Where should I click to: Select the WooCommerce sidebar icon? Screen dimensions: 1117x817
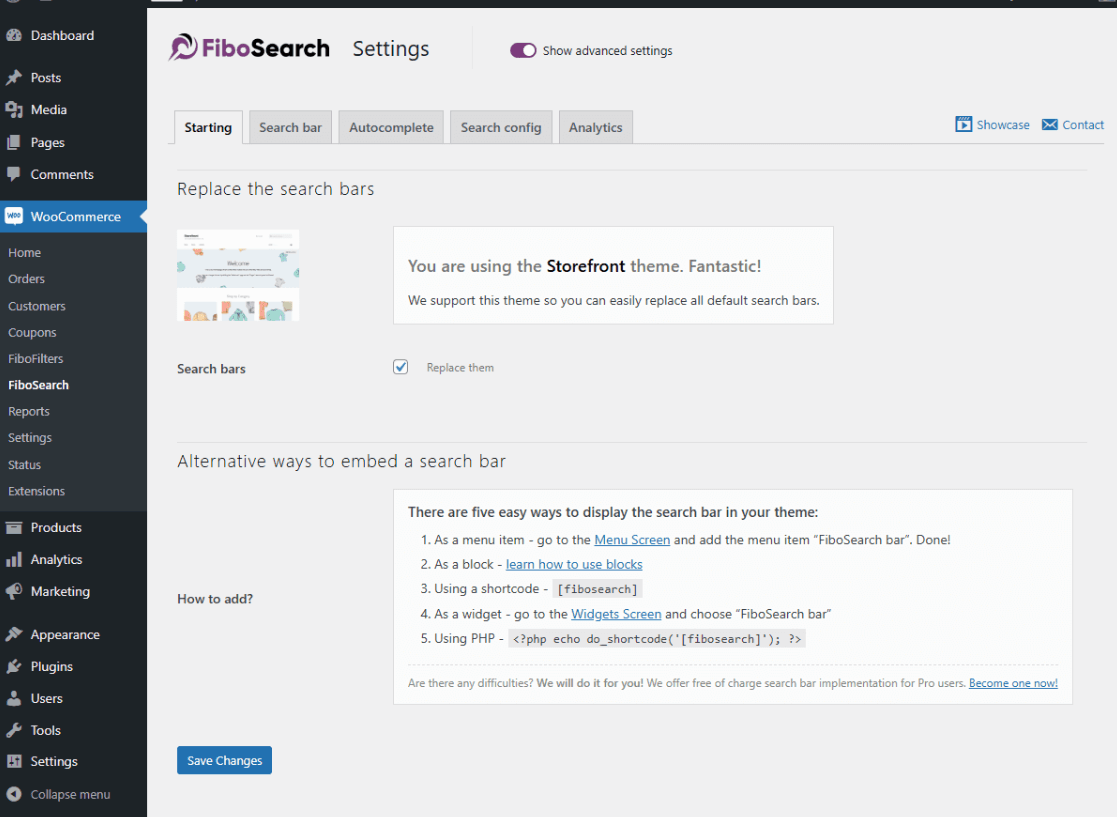[15, 216]
